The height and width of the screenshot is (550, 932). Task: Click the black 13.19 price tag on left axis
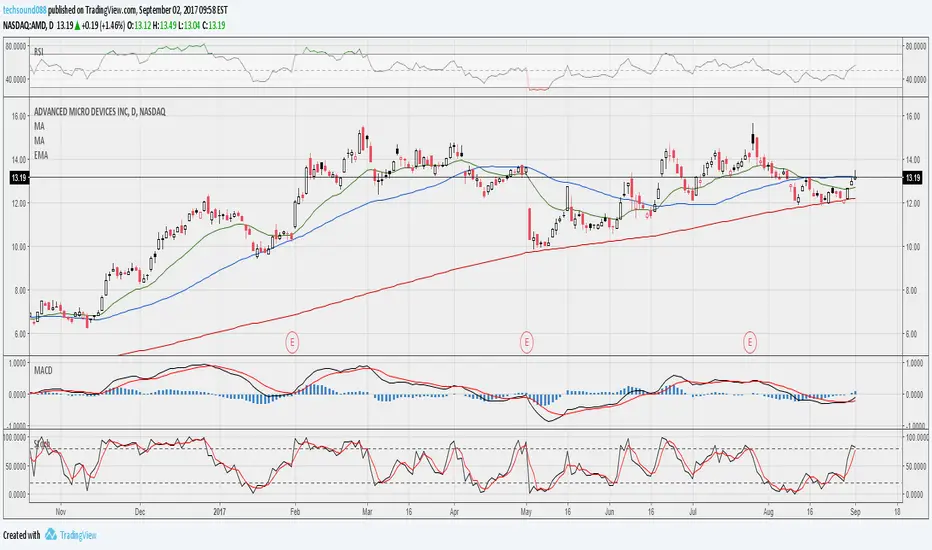click(19, 178)
